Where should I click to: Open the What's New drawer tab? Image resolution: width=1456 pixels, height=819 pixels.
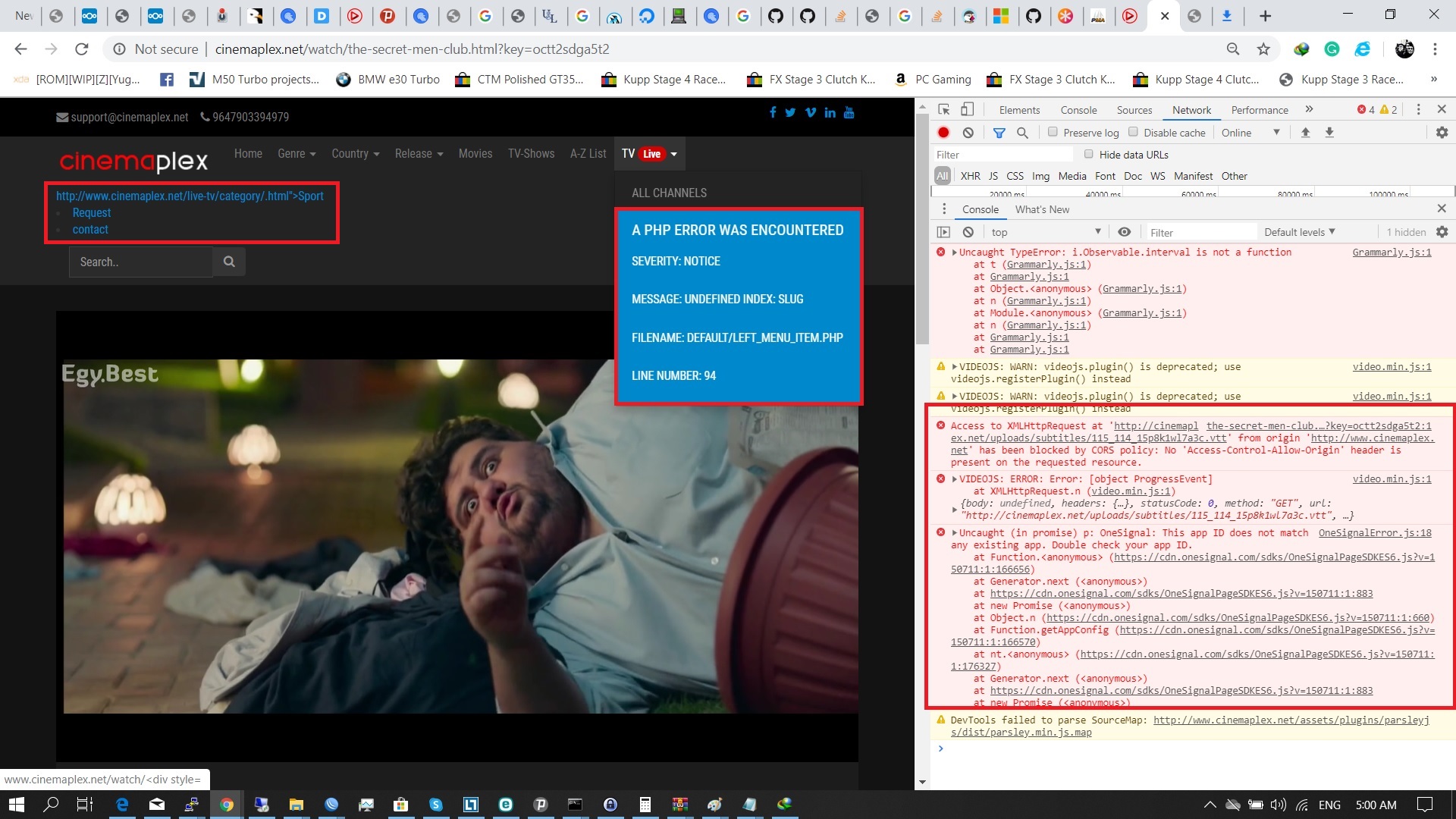pyautogui.click(x=1042, y=209)
